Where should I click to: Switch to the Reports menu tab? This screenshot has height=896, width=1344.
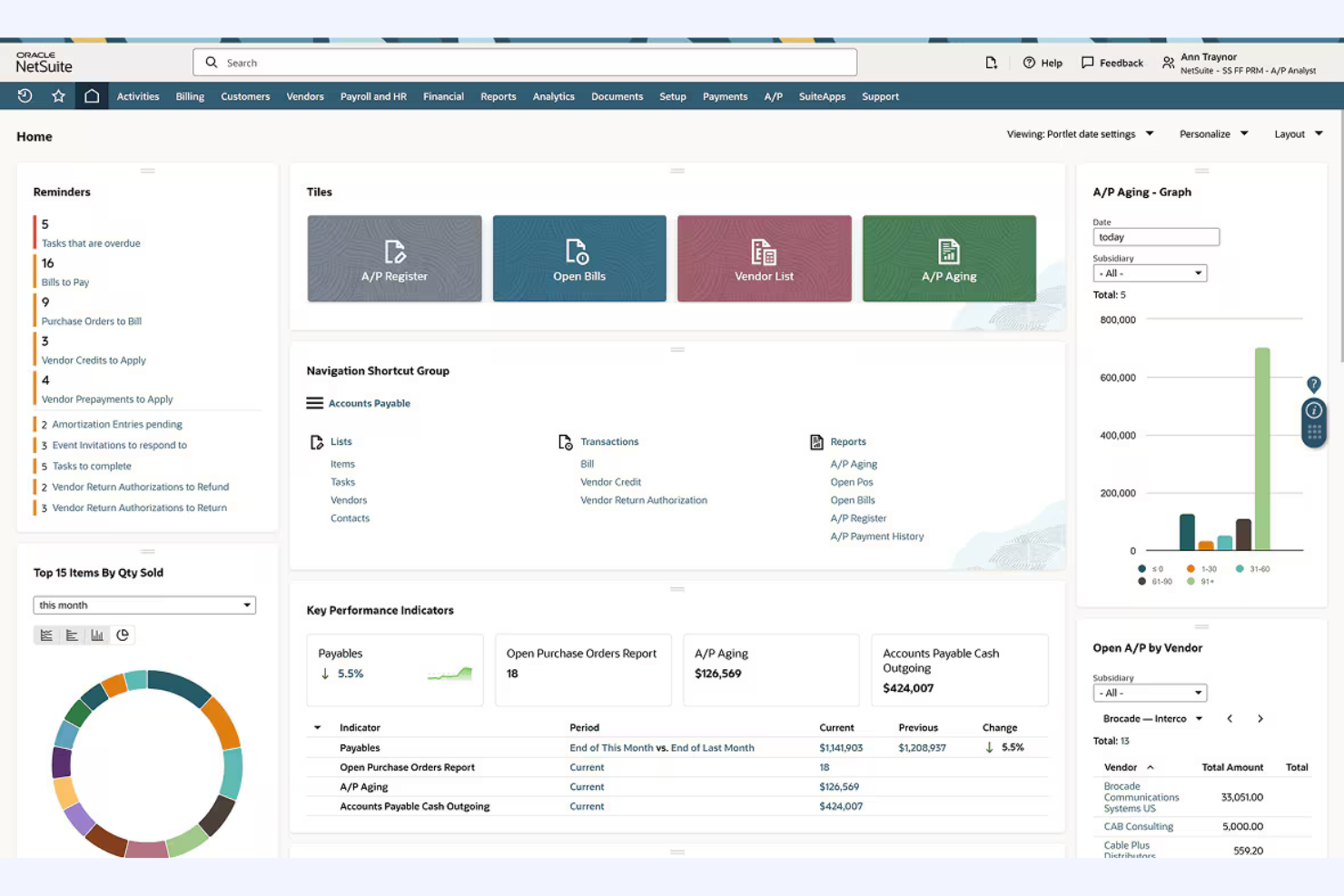(x=498, y=95)
